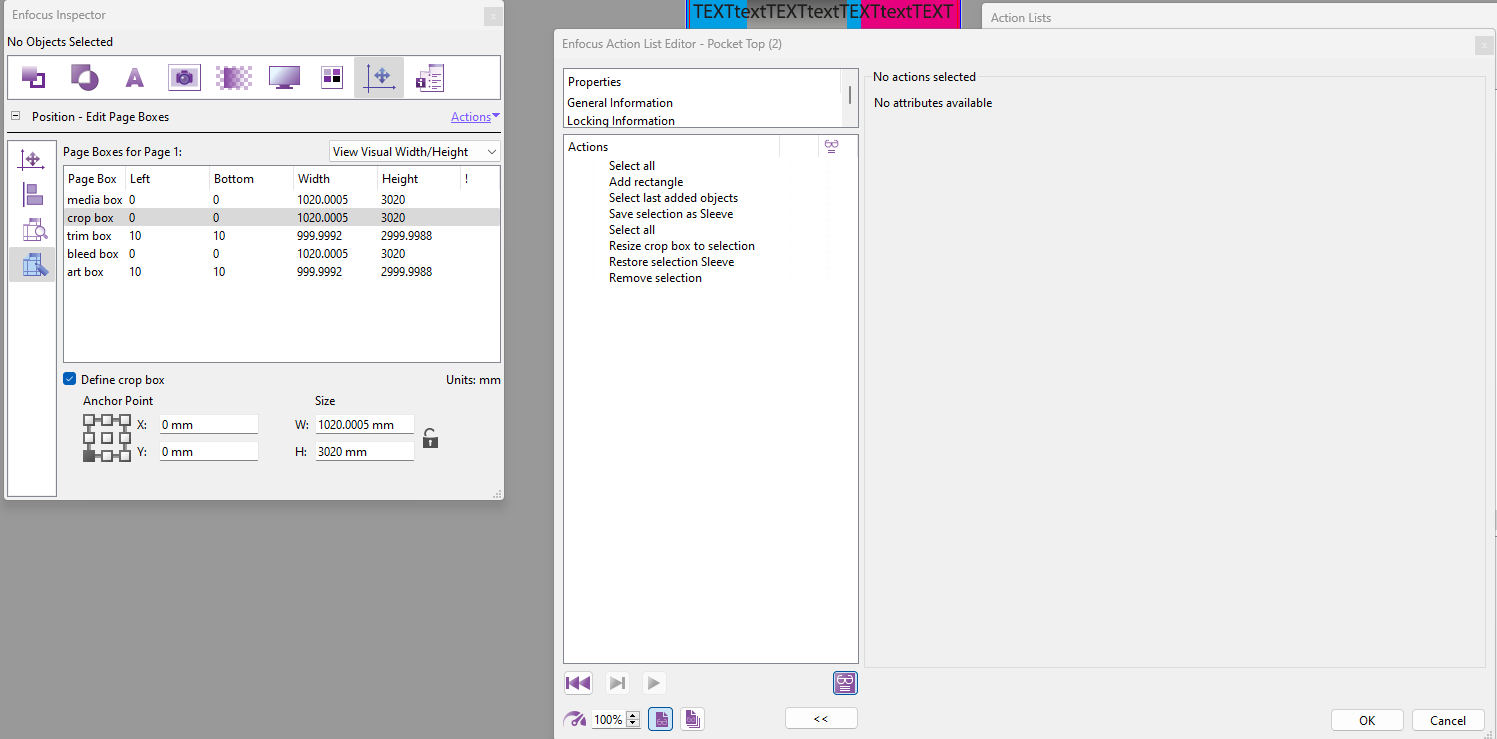Step to next action in list
The width and height of the screenshot is (1497, 739).
tap(617, 683)
